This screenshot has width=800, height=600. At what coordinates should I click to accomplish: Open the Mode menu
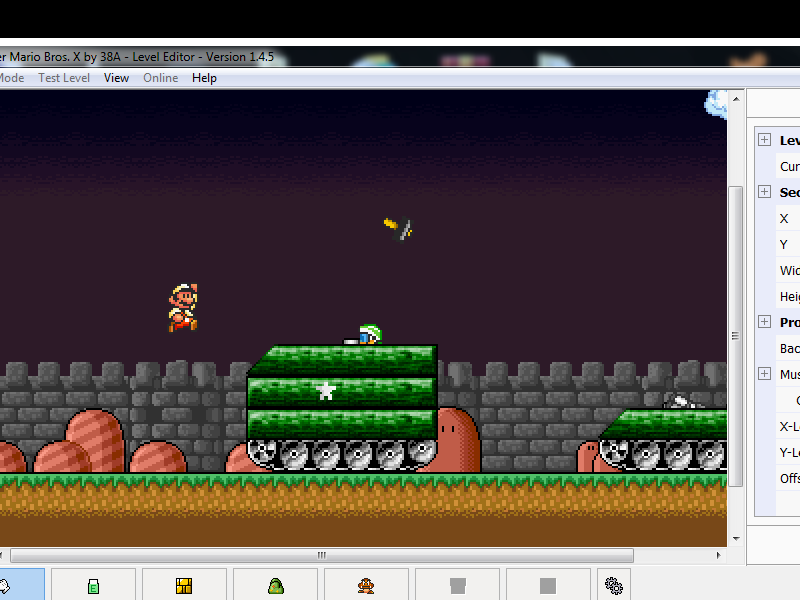12,78
